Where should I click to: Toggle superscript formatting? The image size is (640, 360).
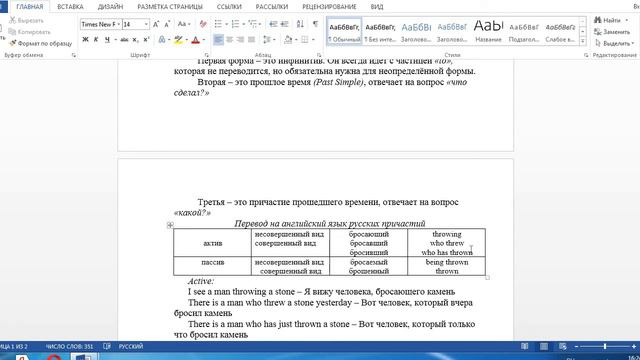click(x=146, y=40)
